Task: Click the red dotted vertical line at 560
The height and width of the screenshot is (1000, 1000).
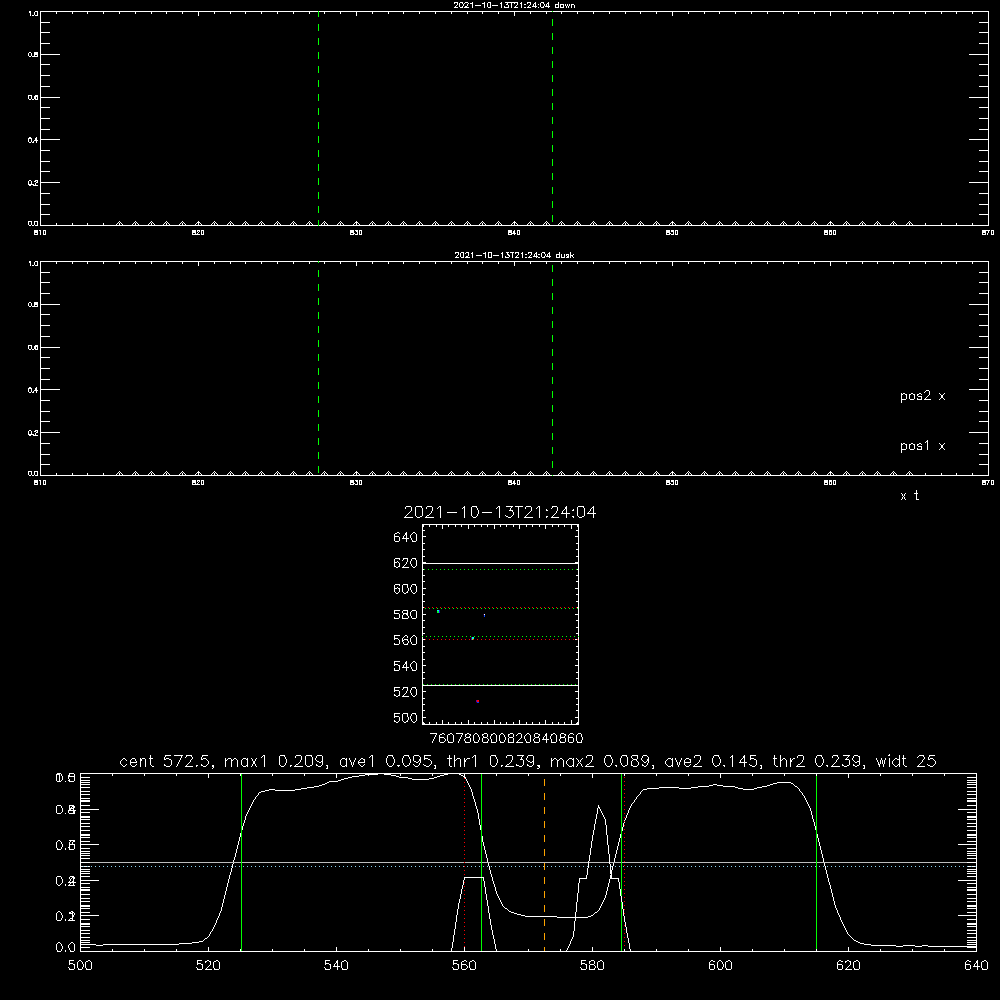Action: (x=465, y=862)
